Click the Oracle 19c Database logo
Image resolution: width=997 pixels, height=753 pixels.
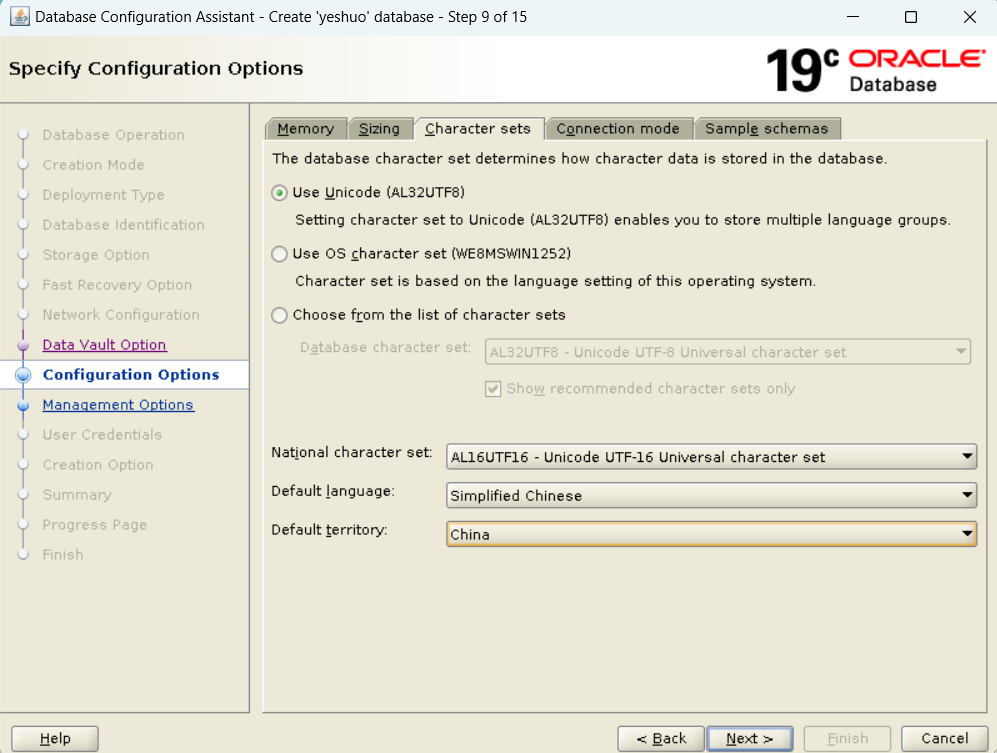(x=876, y=69)
